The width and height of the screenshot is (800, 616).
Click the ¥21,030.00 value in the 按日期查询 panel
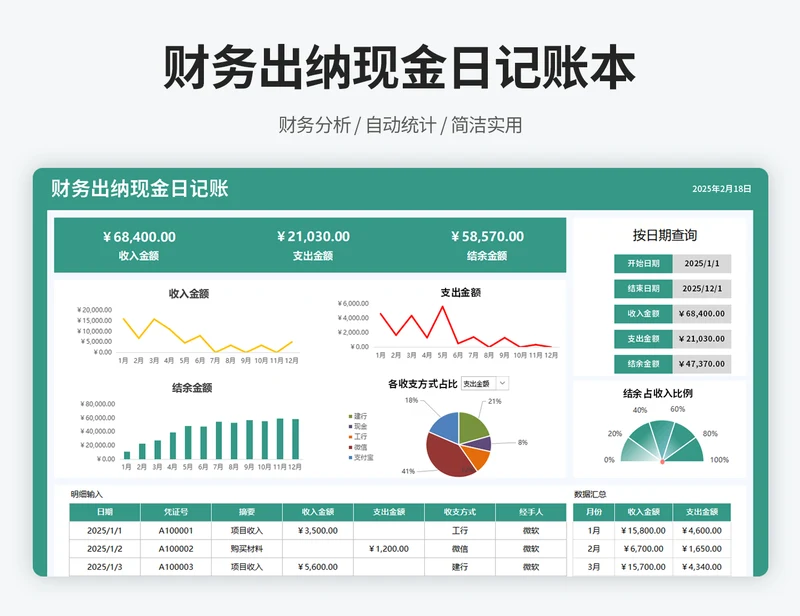702,339
